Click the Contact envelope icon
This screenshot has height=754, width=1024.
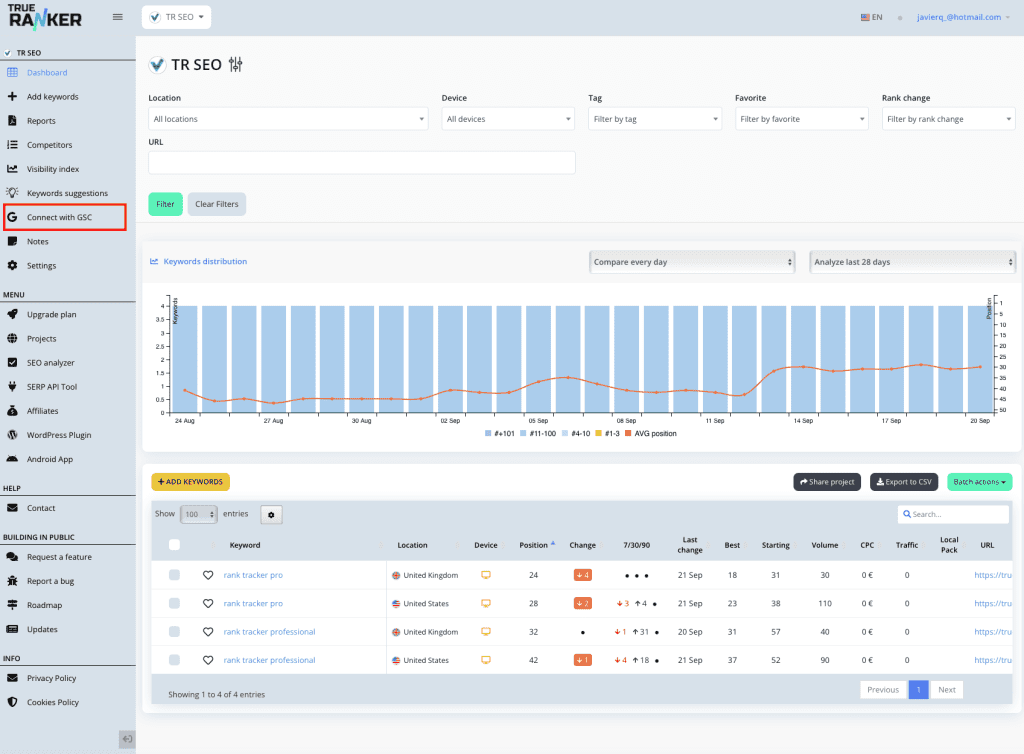pos(12,508)
